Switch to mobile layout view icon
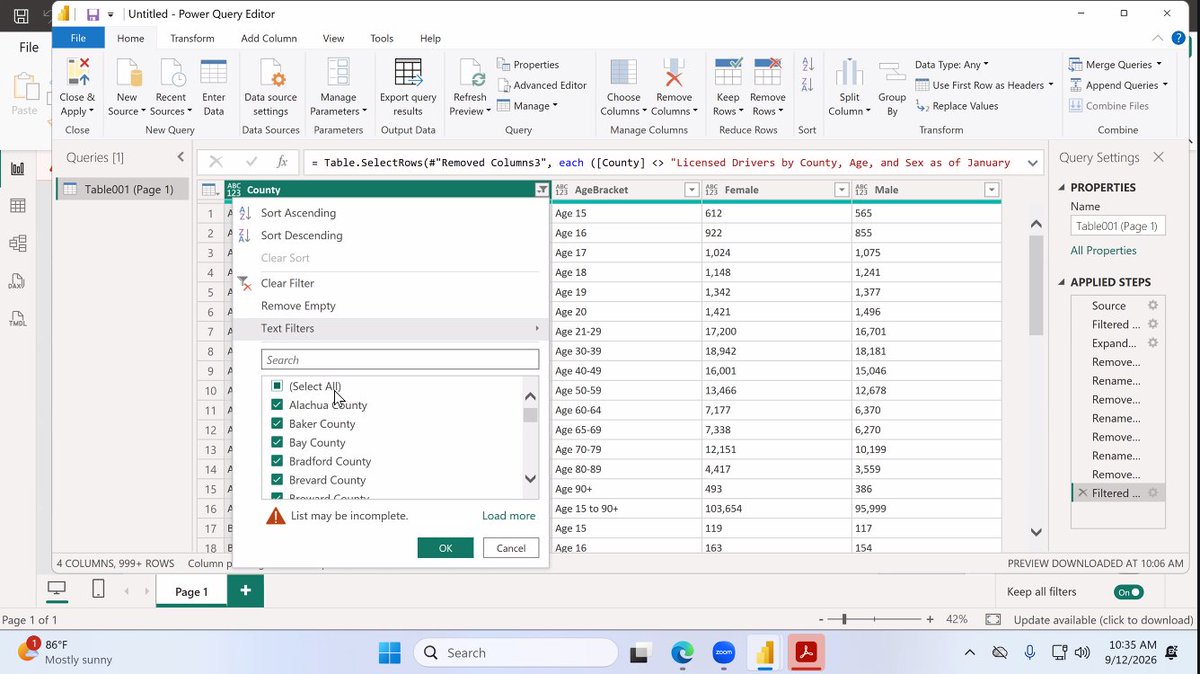 coord(98,590)
